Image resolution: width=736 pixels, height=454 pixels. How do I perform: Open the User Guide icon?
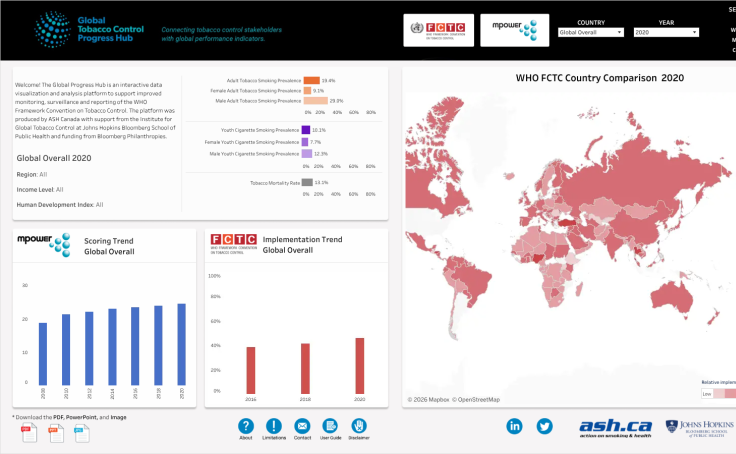[330, 426]
